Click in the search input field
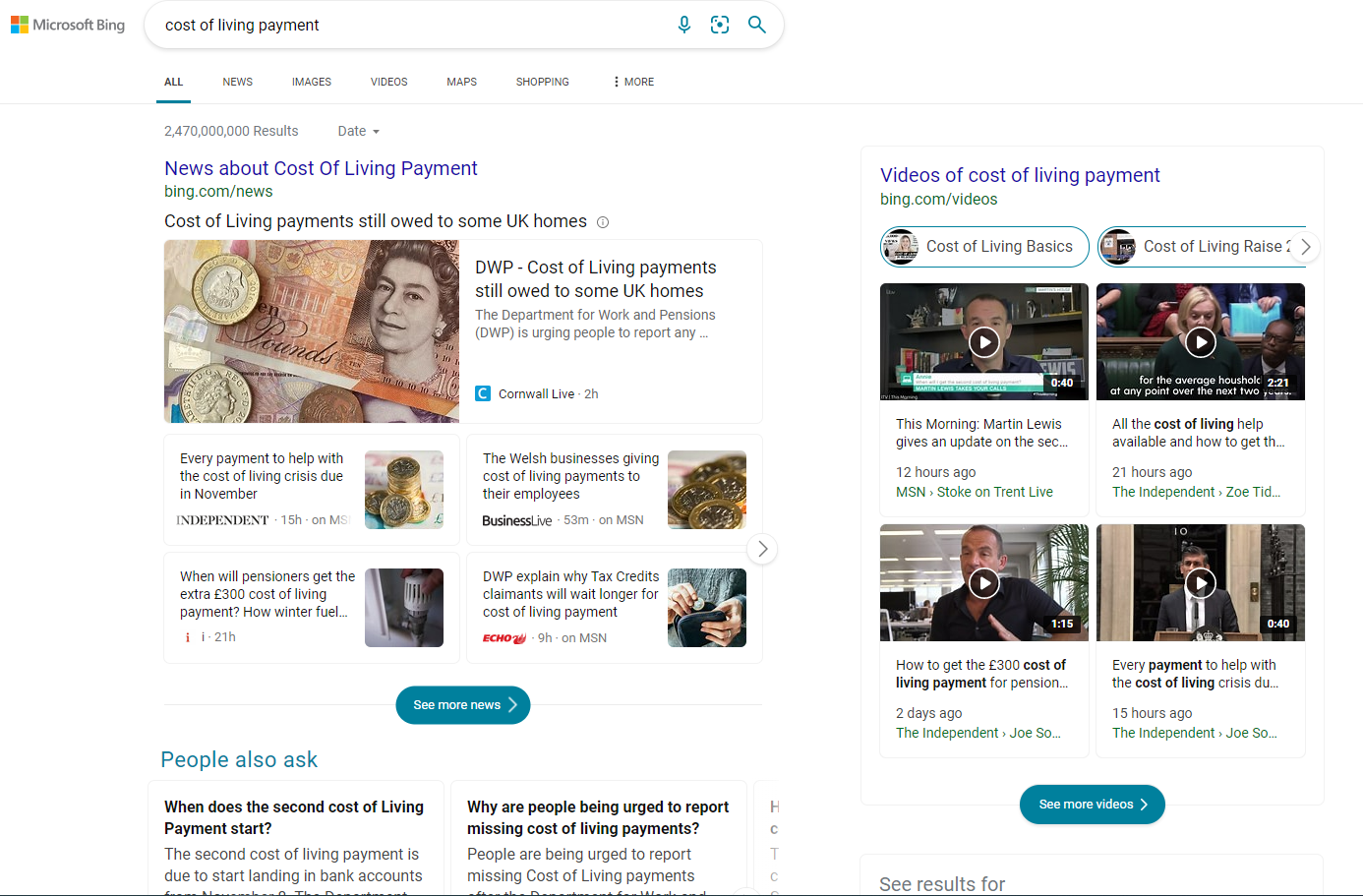 point(413,25)
